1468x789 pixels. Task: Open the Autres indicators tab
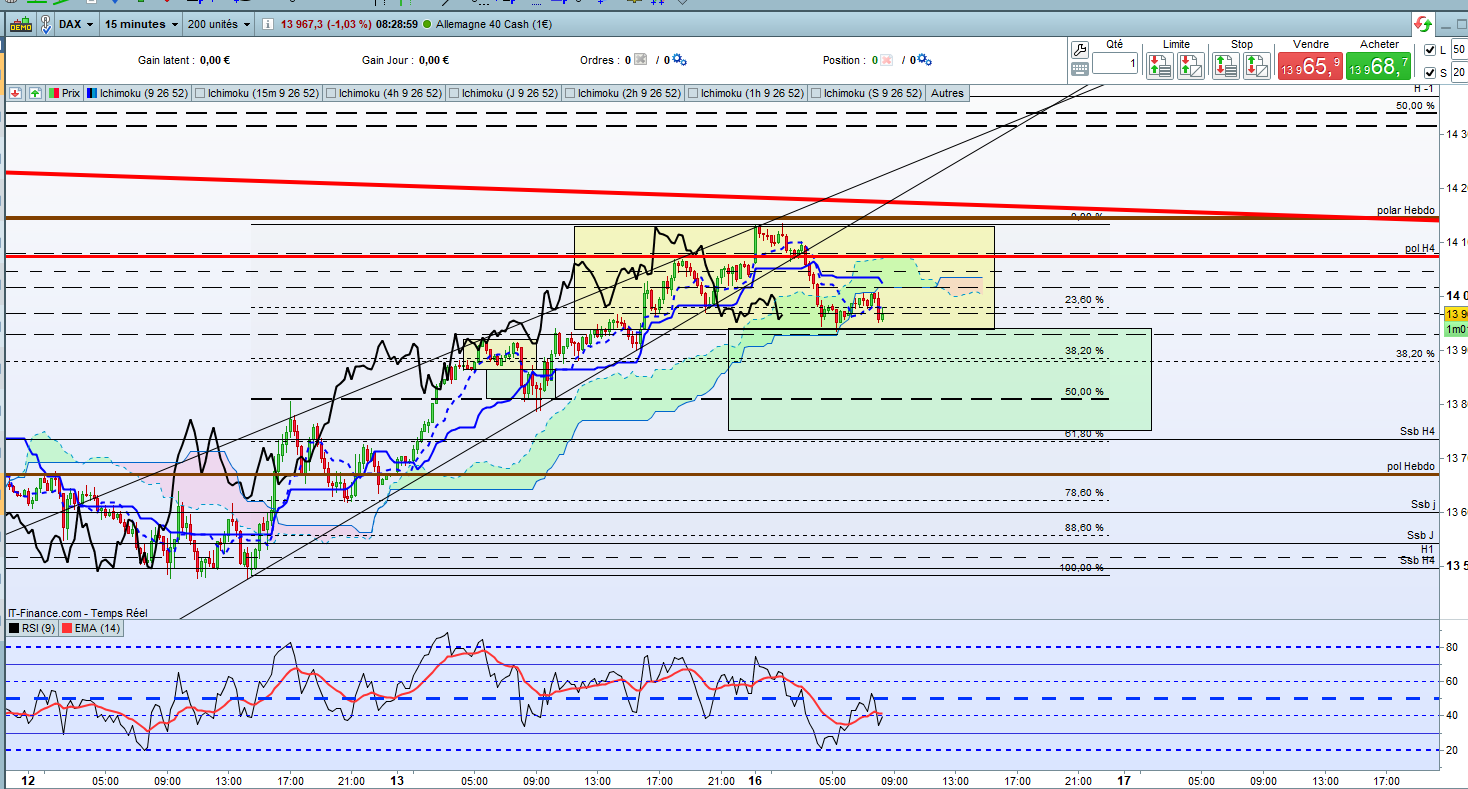(947, 93)
